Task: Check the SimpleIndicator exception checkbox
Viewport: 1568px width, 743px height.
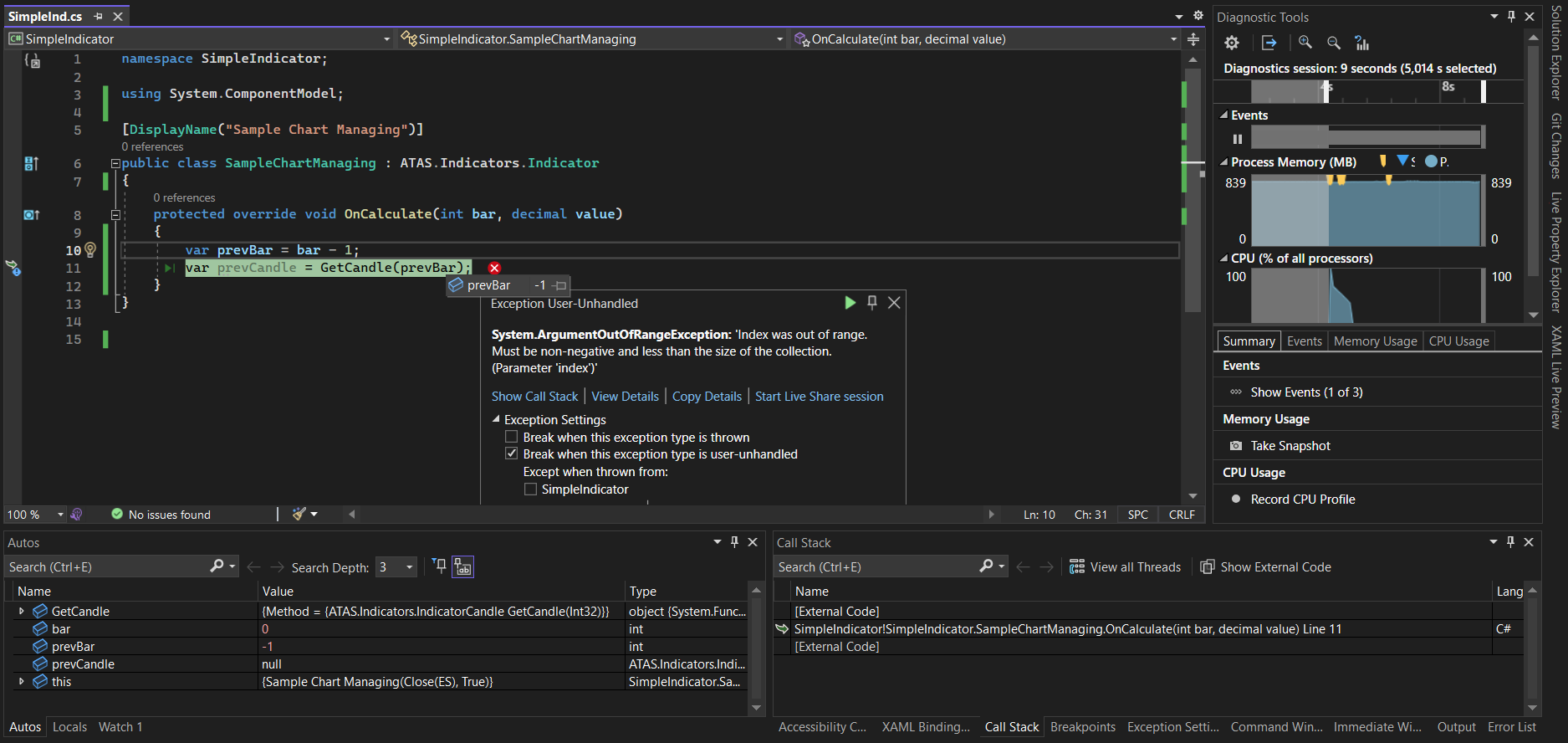Action: pos(530,489)
